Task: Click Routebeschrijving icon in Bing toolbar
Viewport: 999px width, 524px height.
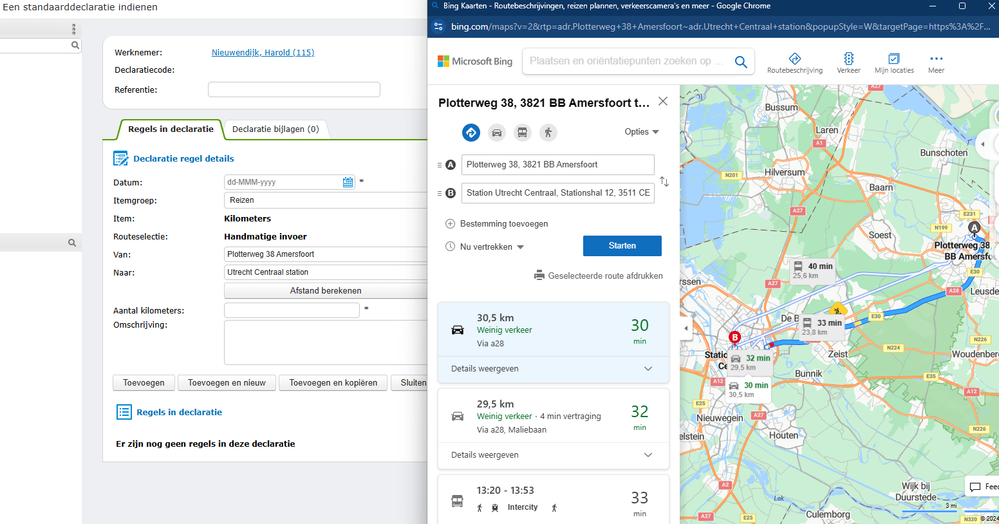Action: coord(794,63)
